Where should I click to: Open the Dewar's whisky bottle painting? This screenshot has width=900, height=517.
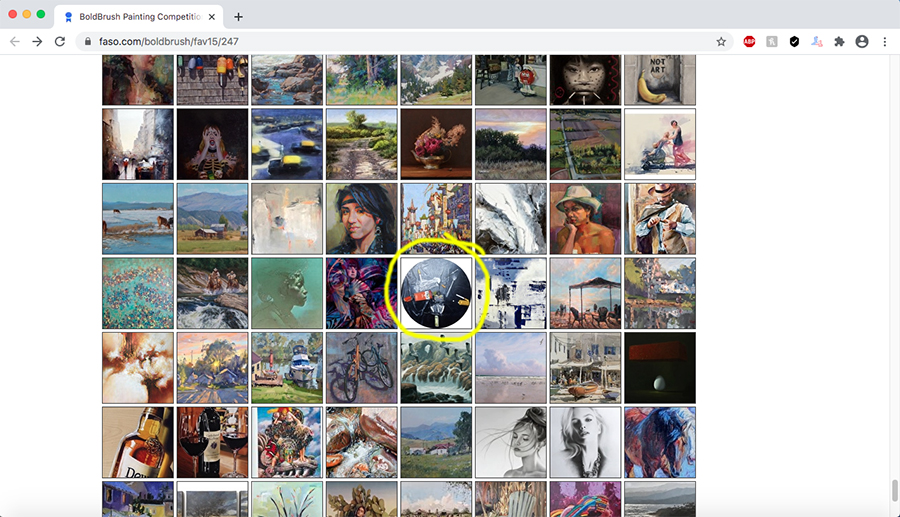[138, 442]
